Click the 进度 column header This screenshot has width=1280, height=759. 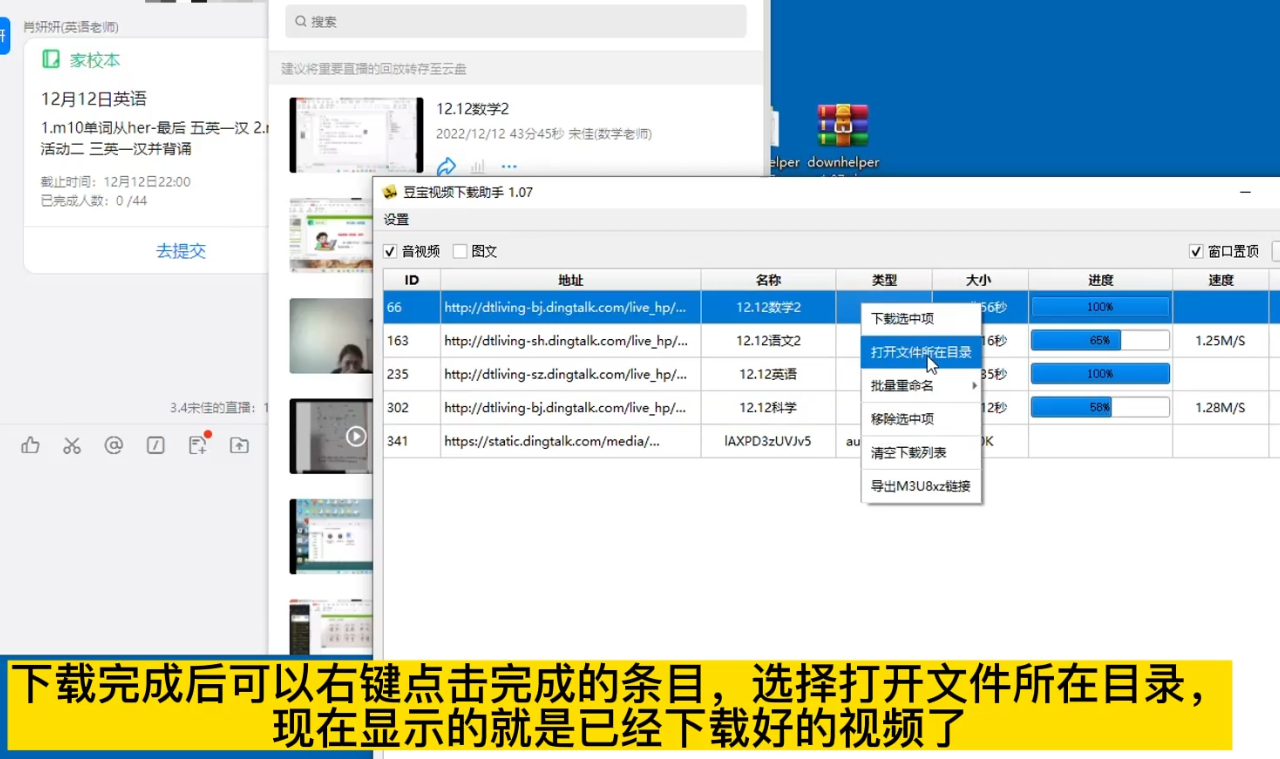click(x=1101, y=280)
